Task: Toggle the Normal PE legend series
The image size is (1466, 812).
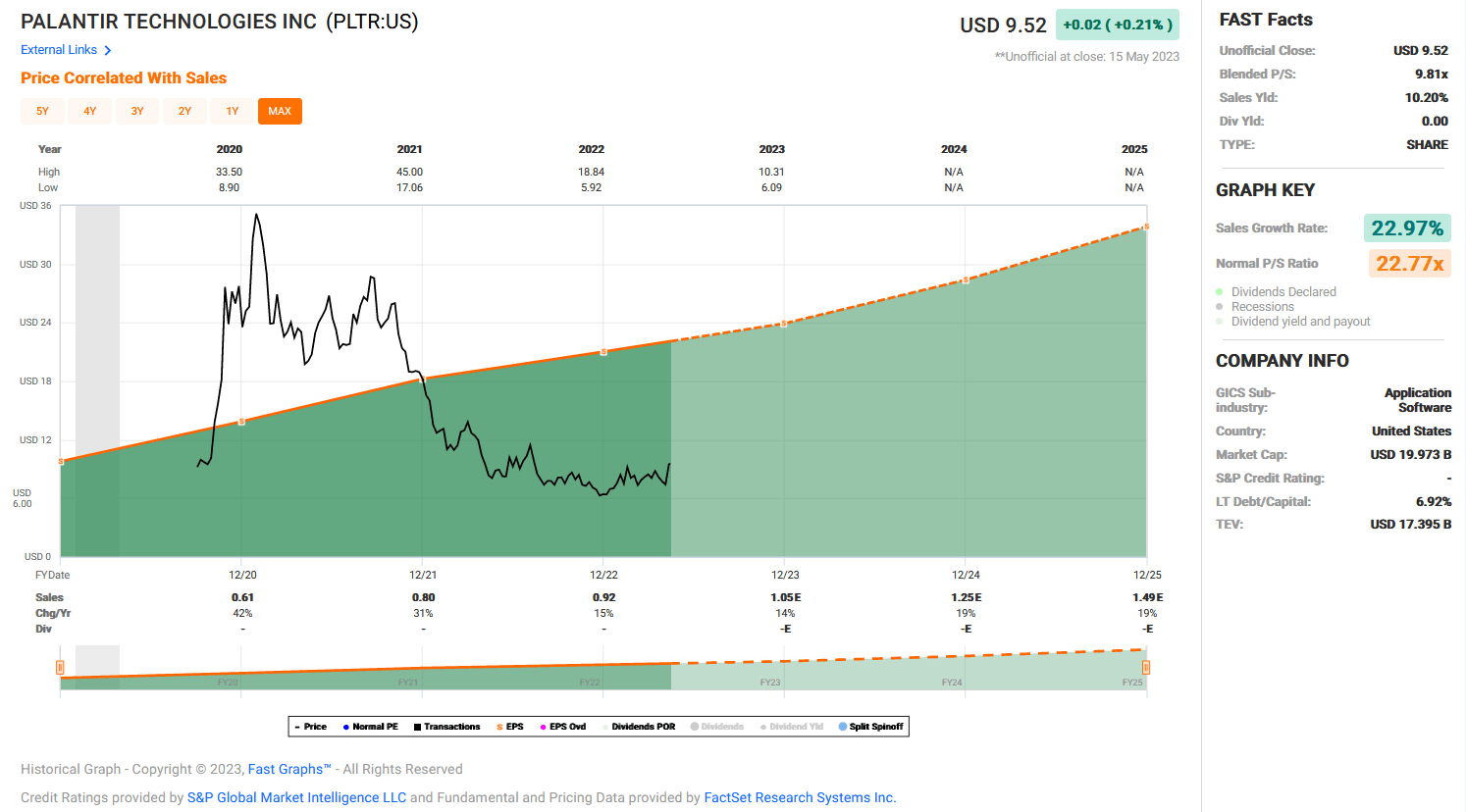Action: point(371,727)
